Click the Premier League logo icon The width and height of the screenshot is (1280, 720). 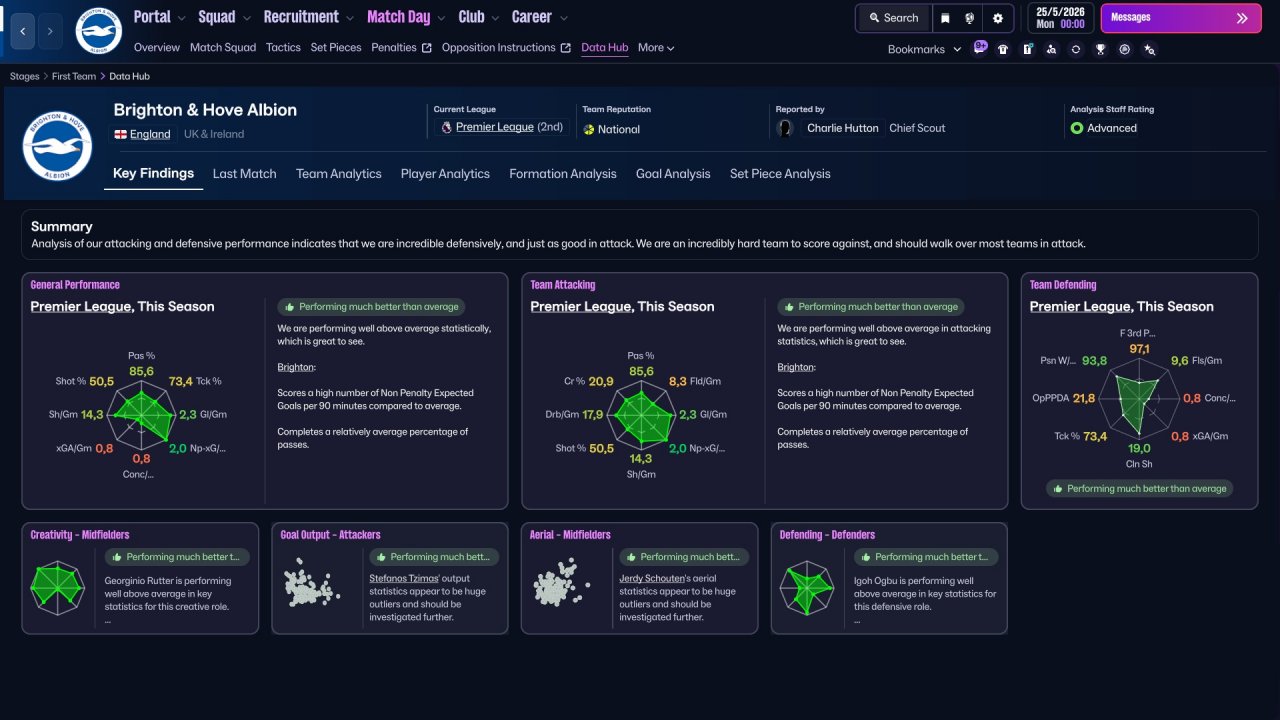(446, 128)
